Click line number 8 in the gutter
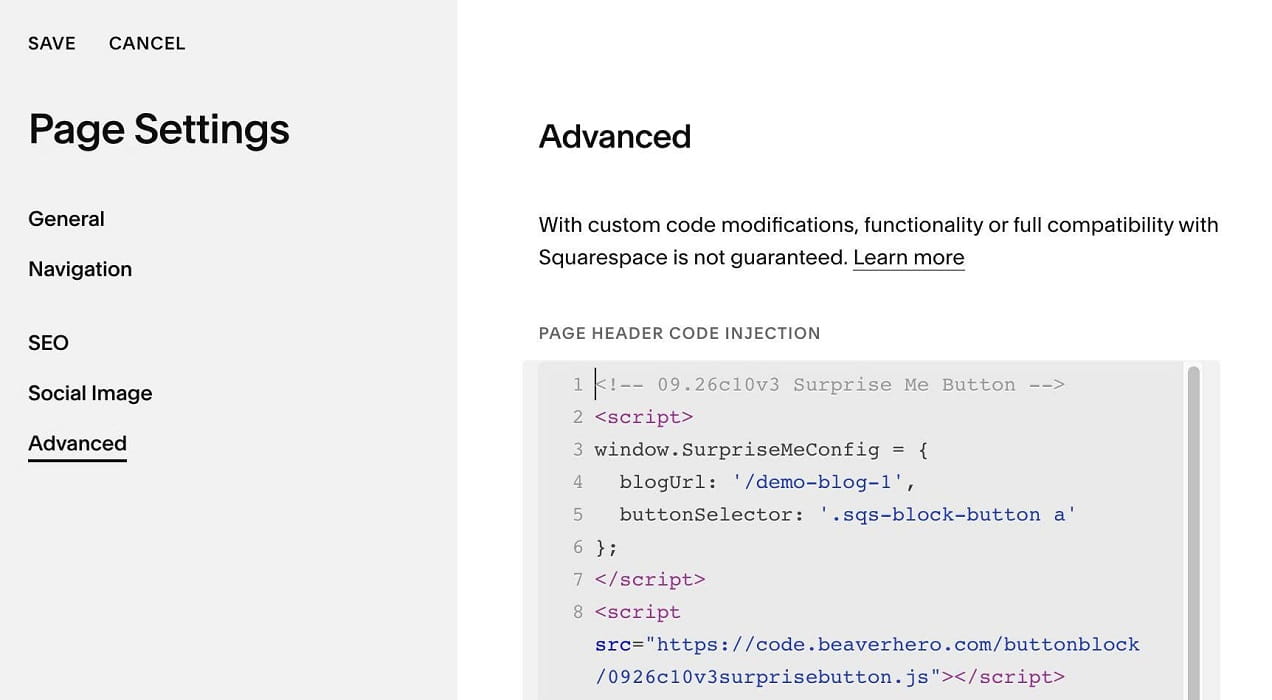The width and height of the screenshot is (1272, 700). tap(578, 612)
